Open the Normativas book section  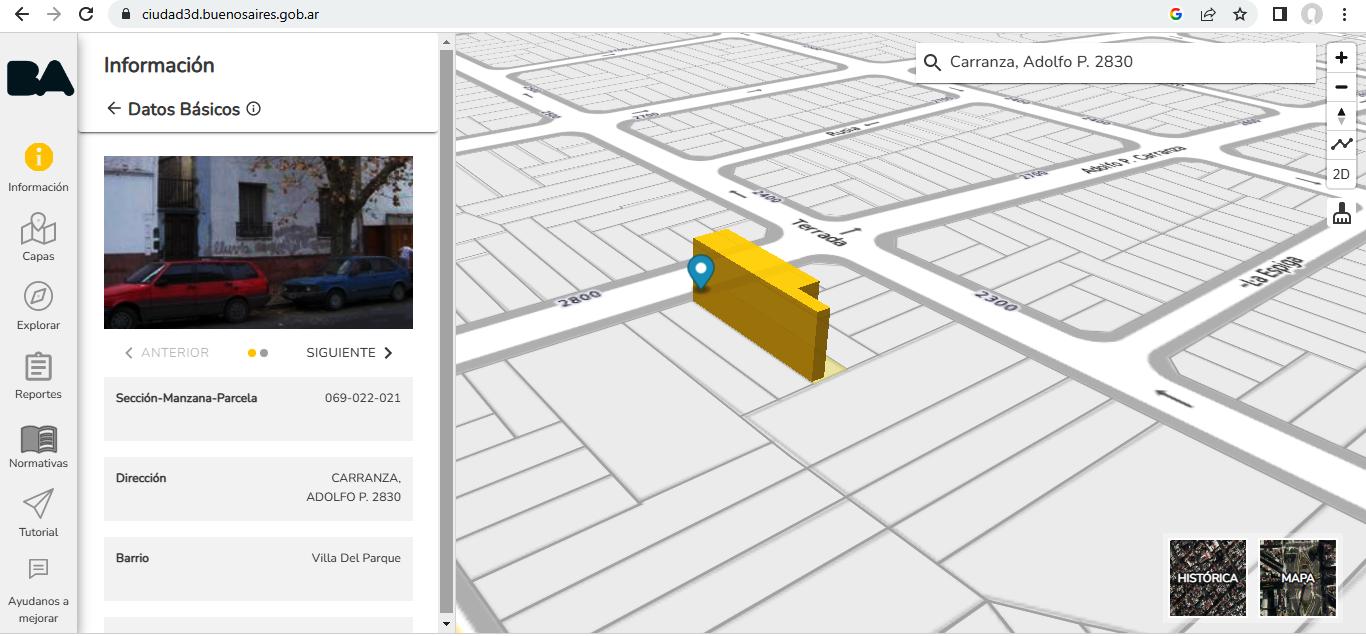(x=38, y=445)
